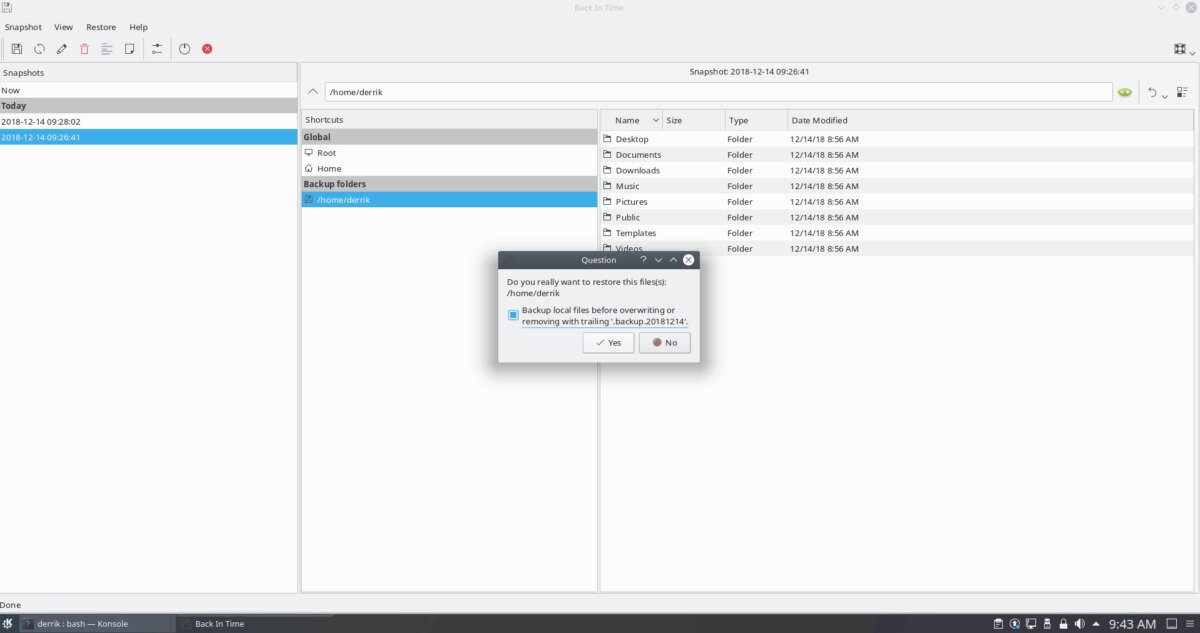Image resolution: width=1200 pixels, height=633 pixels.
Task: Open the View Snapshot Log icon
Action: tap(107, 48)
